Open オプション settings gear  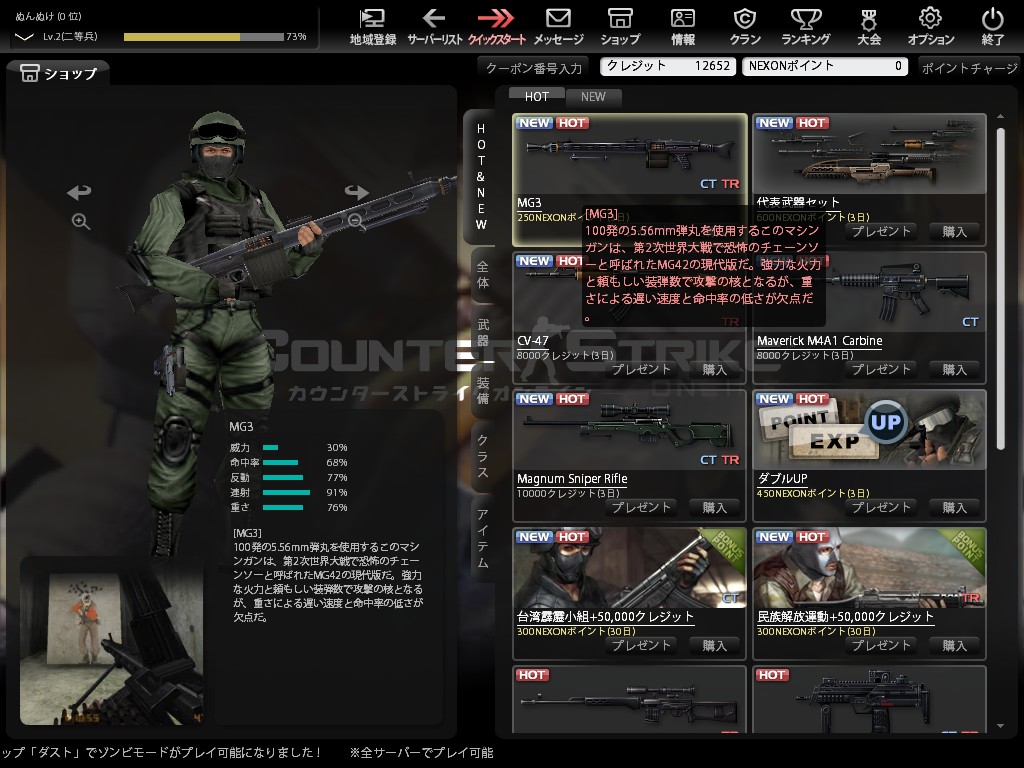(x=931, y=26)
